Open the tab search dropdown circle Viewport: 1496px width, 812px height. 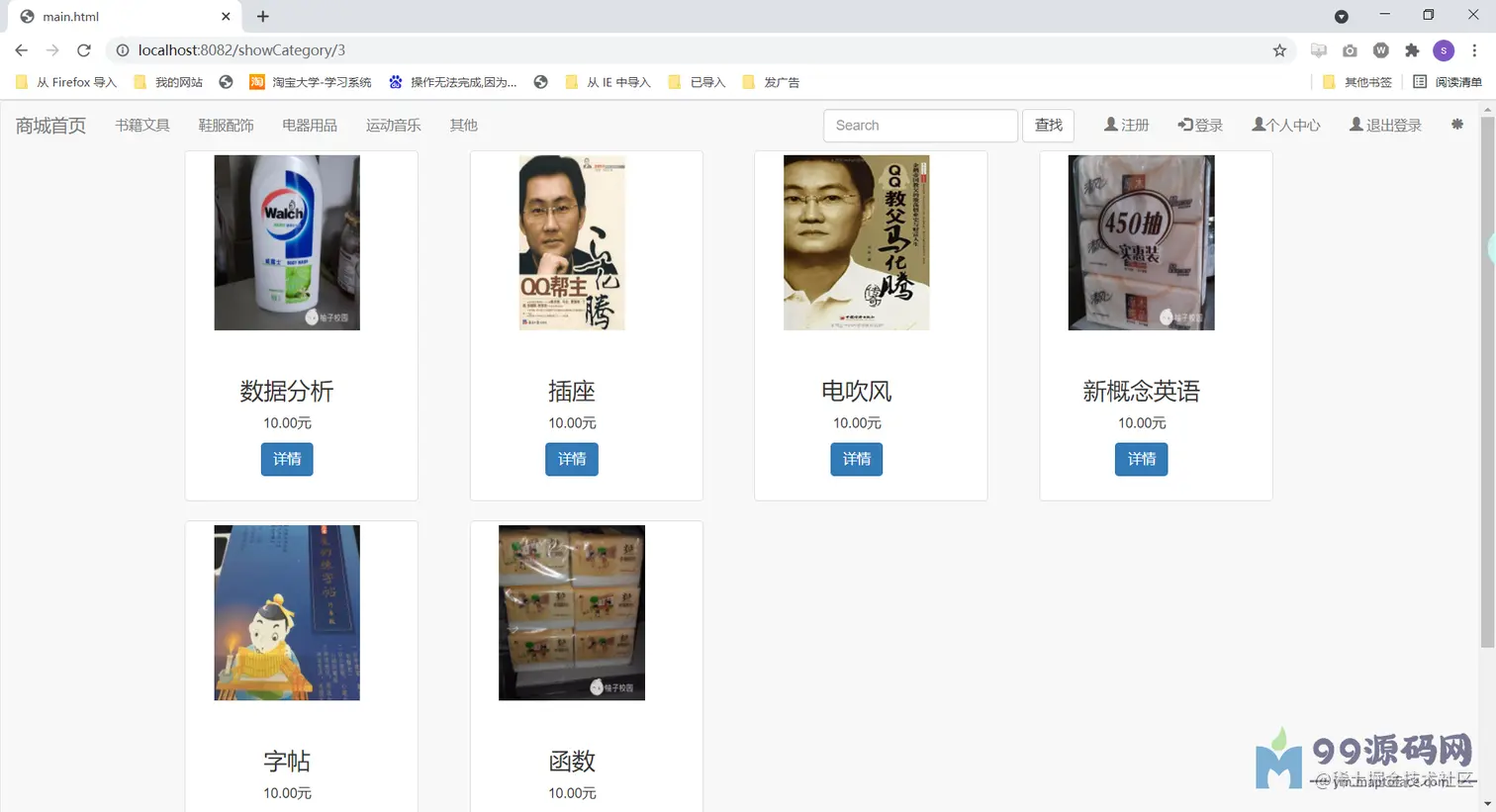tap(1342, 17)
